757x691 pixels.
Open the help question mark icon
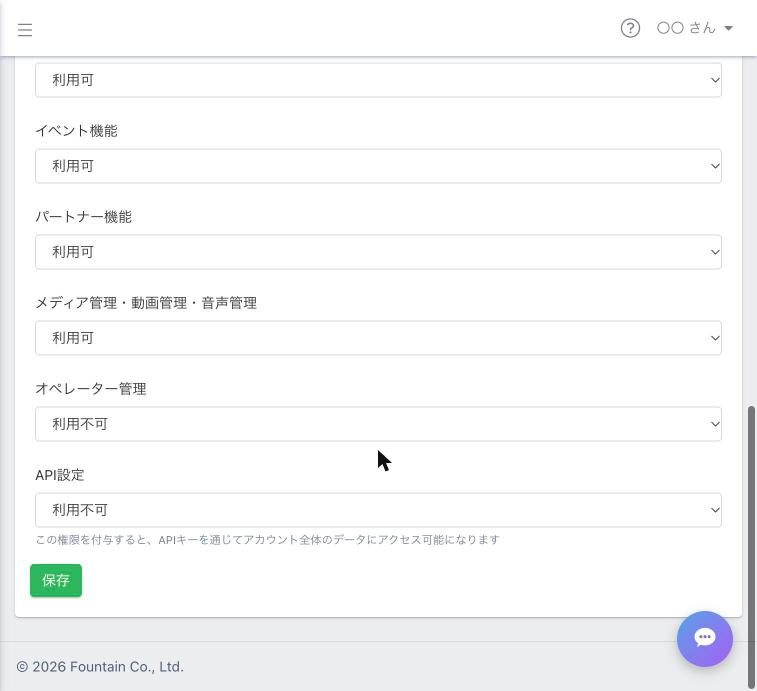(630, 28)
